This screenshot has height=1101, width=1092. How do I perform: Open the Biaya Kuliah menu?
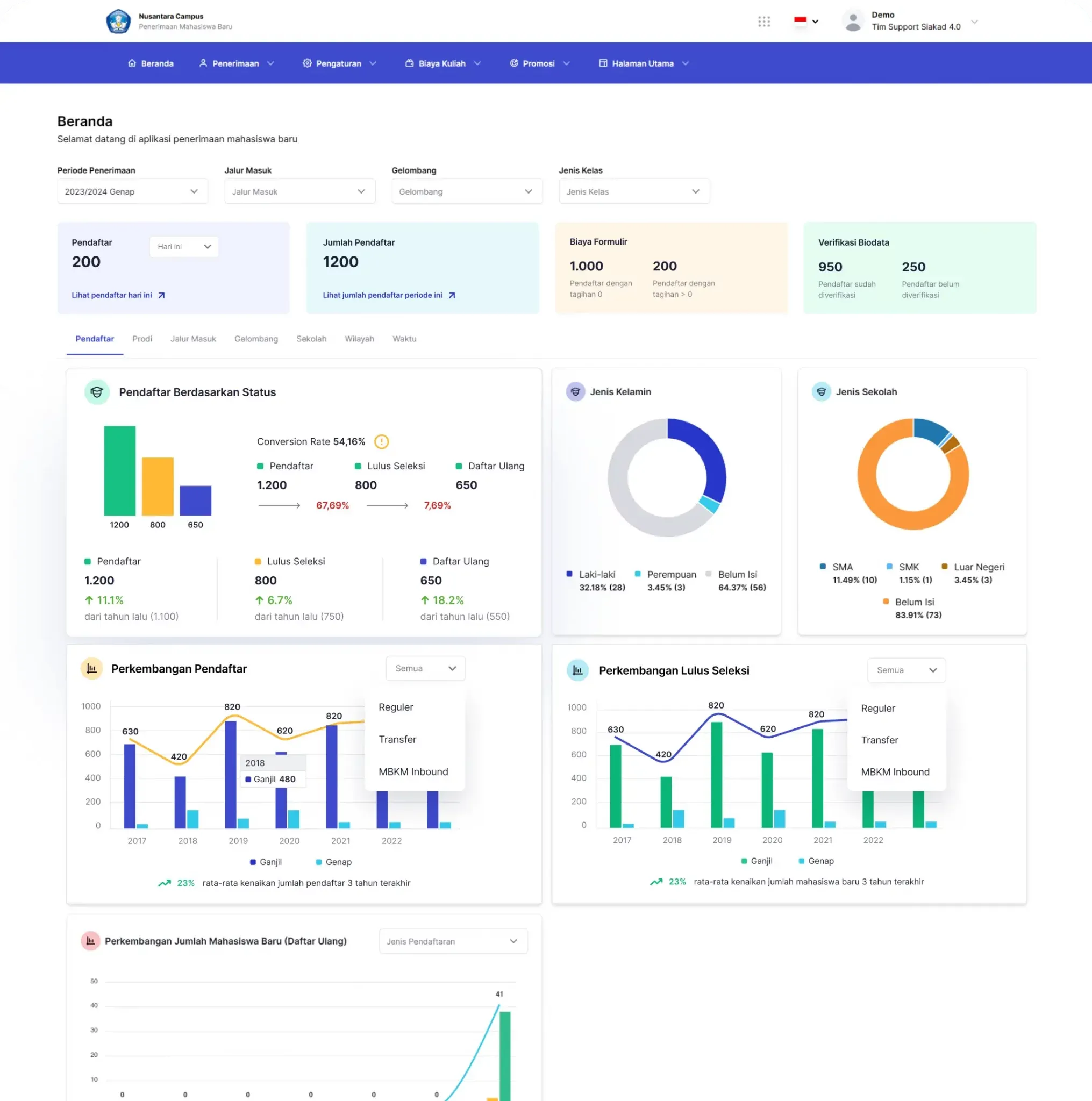pos(443,63)
